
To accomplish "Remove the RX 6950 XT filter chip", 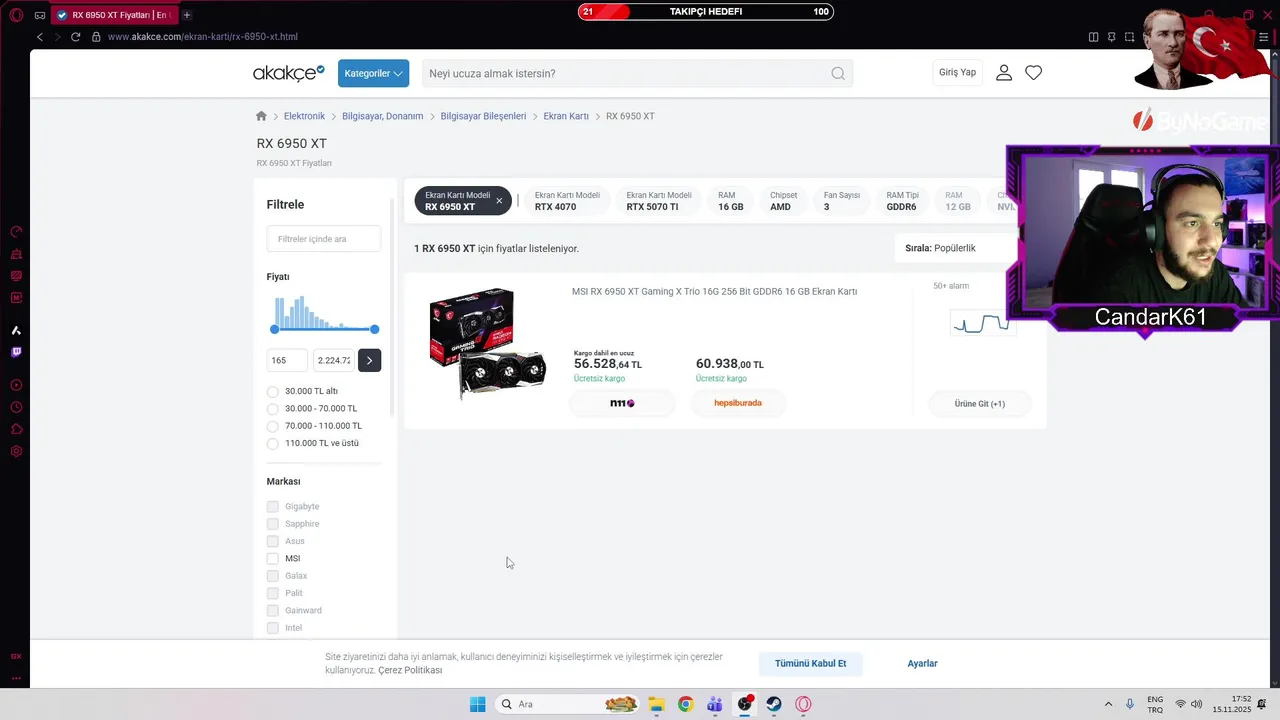I will 499,201.
